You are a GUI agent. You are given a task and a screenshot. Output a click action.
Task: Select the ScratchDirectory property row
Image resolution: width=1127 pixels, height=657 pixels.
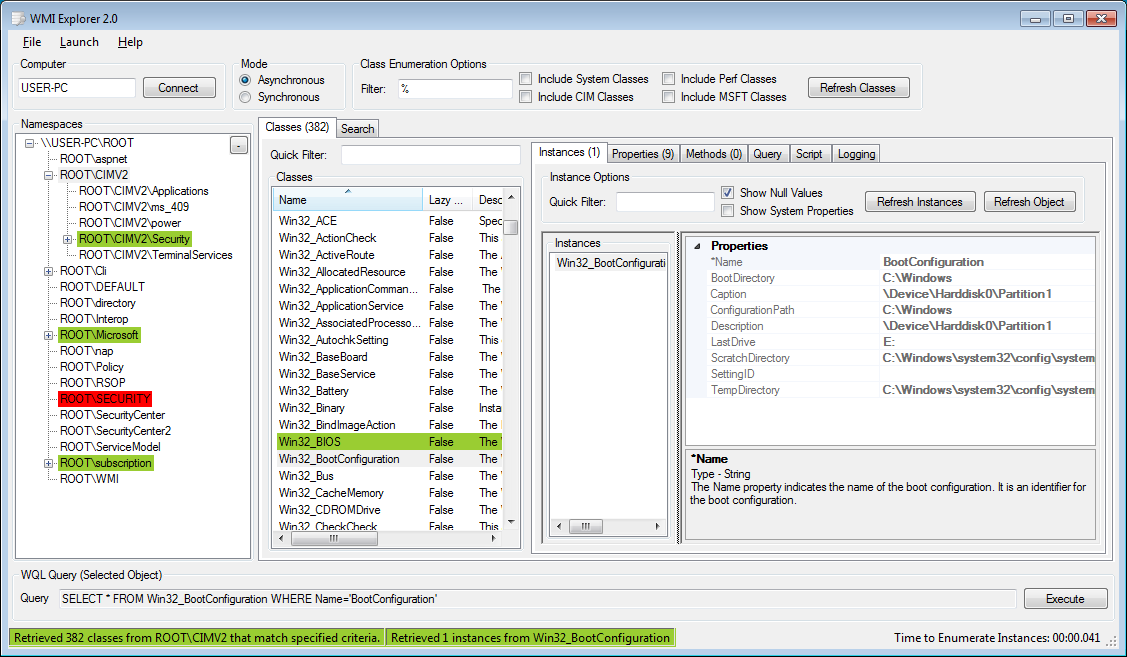[891, 358]
